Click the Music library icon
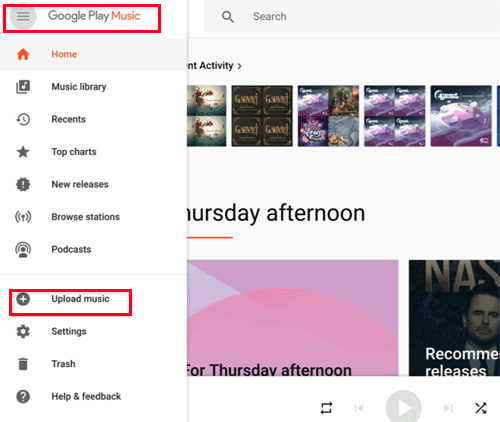Viewport: 500px width, 422px height. coord(23,87)
